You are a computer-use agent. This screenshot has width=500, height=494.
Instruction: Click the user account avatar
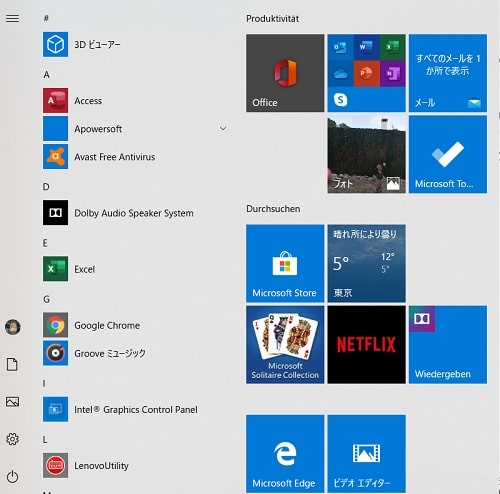13,327
